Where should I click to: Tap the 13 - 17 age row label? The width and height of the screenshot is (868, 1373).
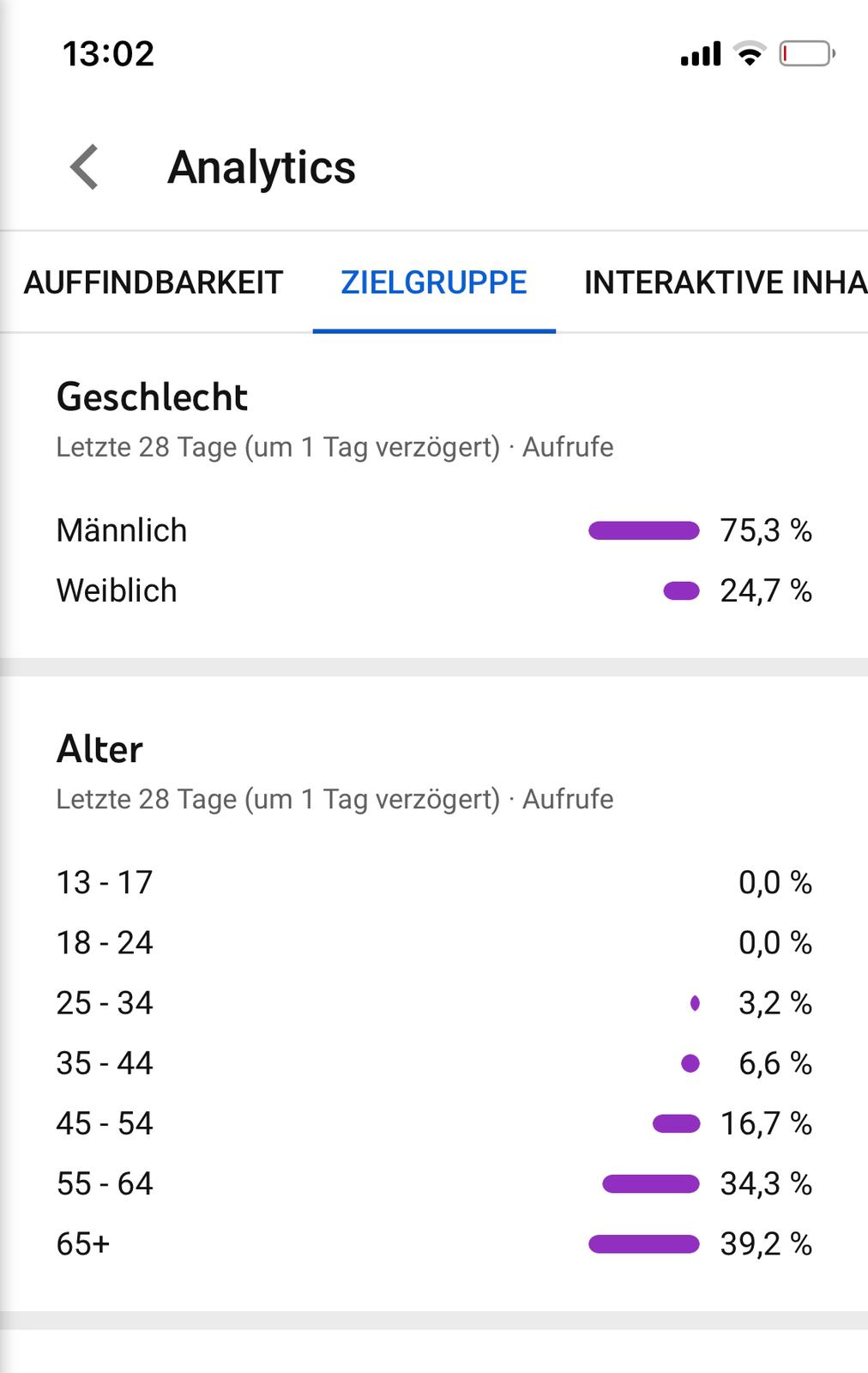pos(105,882)
